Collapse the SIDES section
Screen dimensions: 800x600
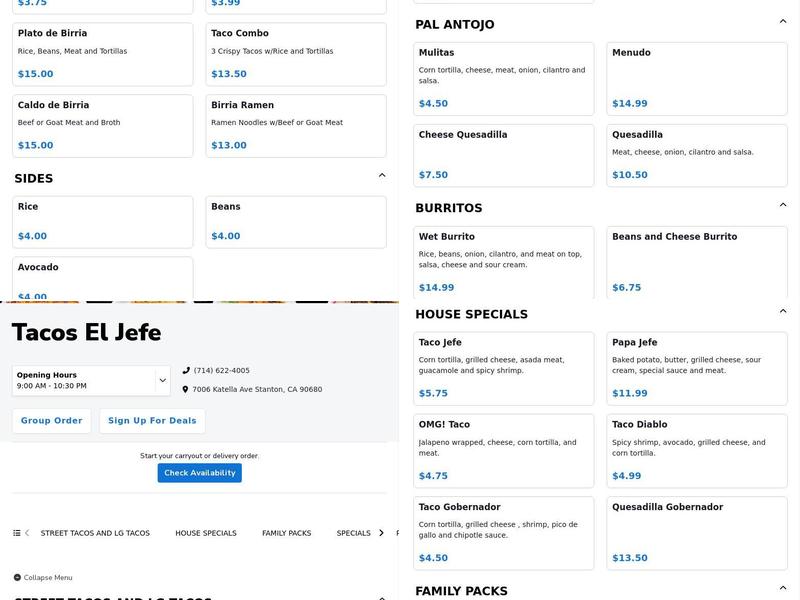[x=382, y=173]
